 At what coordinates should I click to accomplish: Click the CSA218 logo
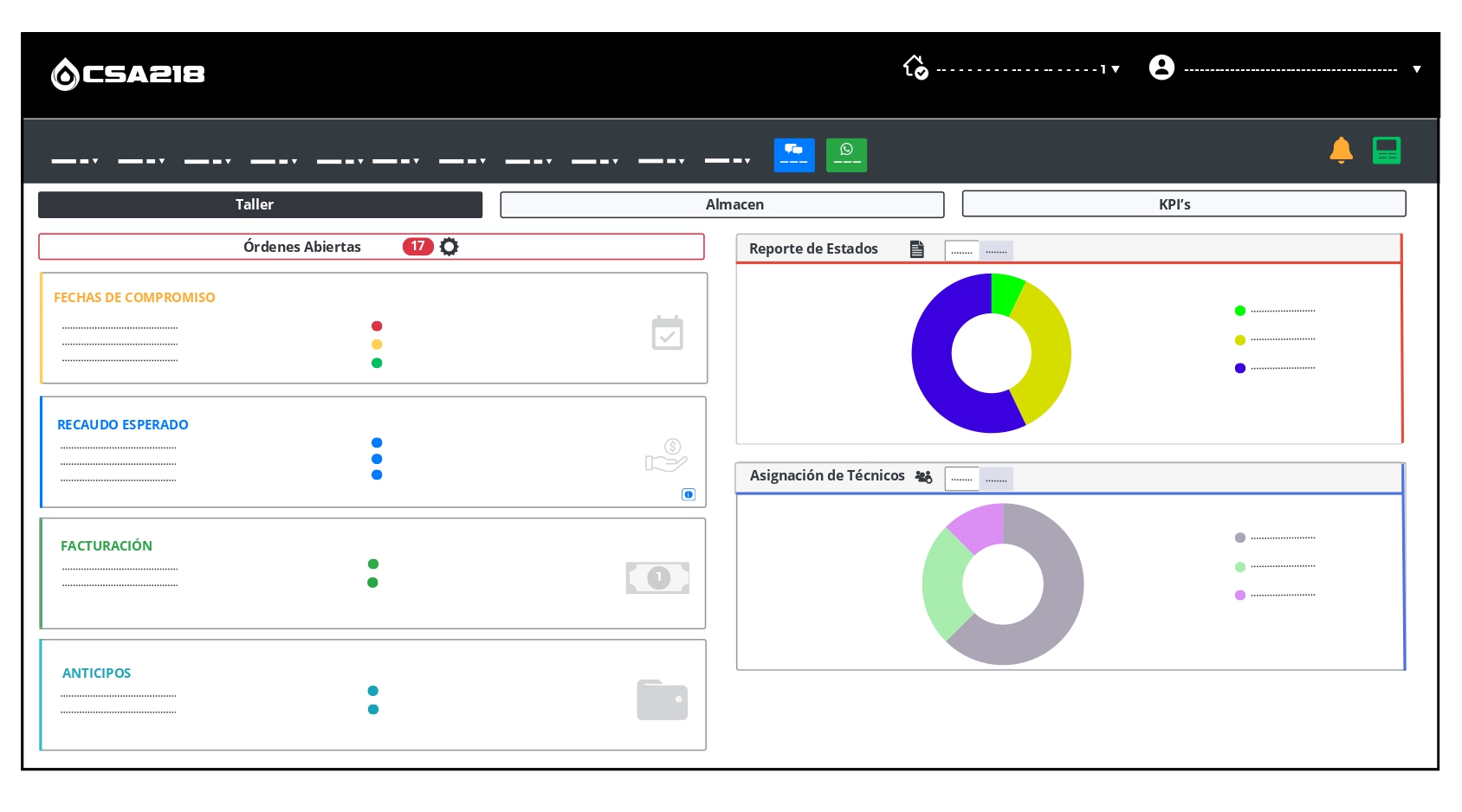coord(128,74)
